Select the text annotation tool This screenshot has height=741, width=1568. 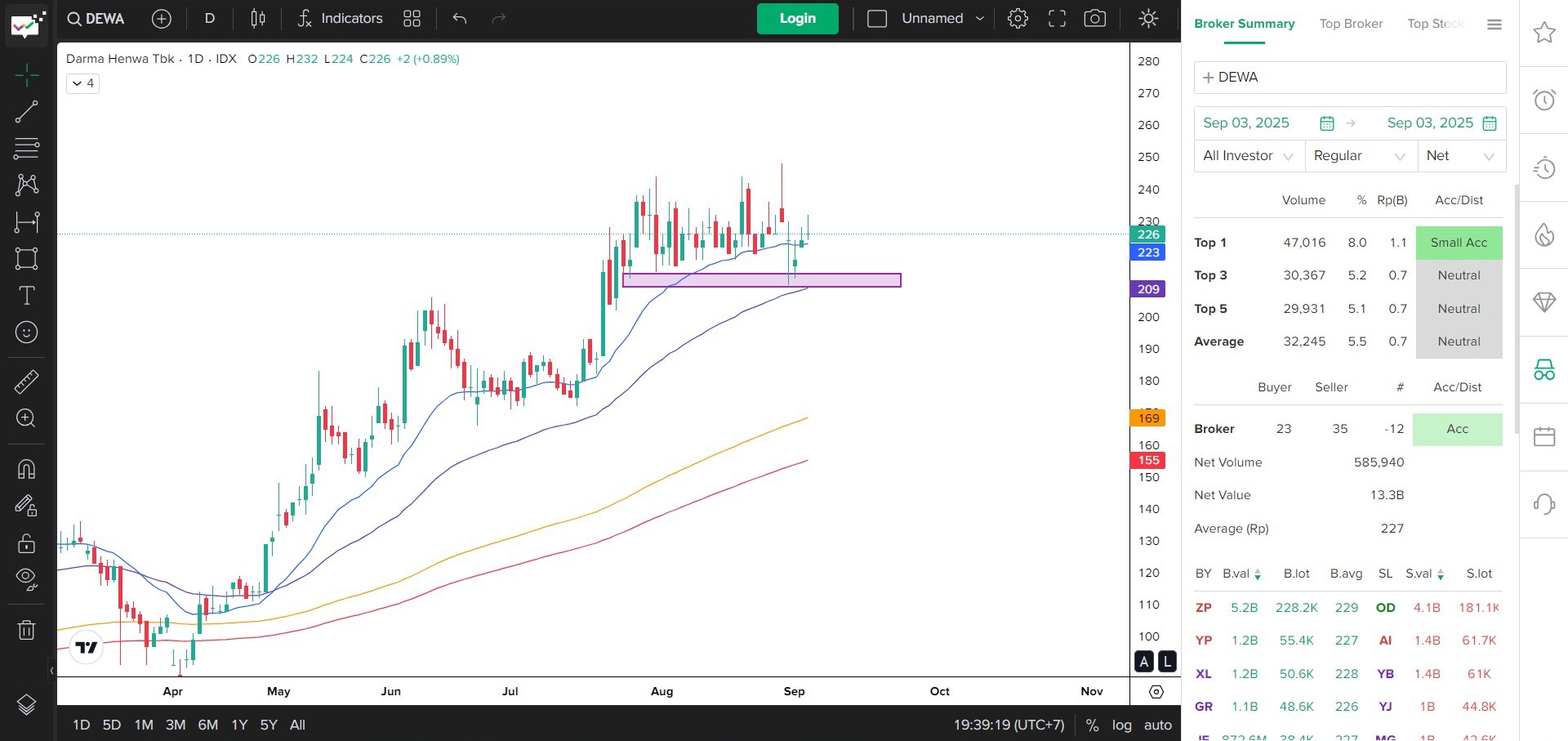pyautogui.click(x=26, y=295)
